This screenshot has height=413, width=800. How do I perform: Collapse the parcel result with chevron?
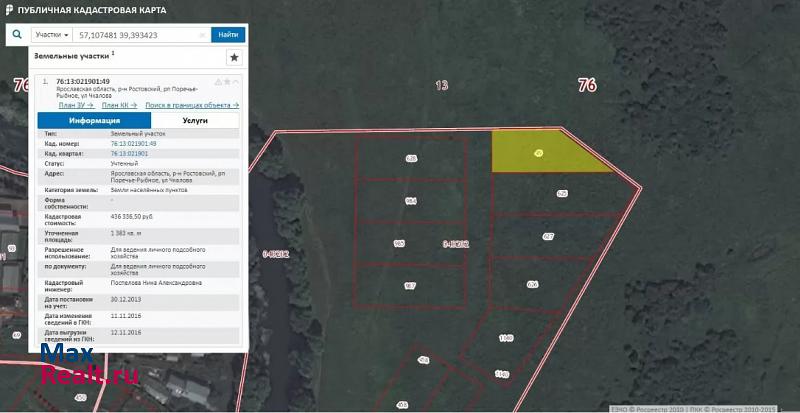point(236,81)
